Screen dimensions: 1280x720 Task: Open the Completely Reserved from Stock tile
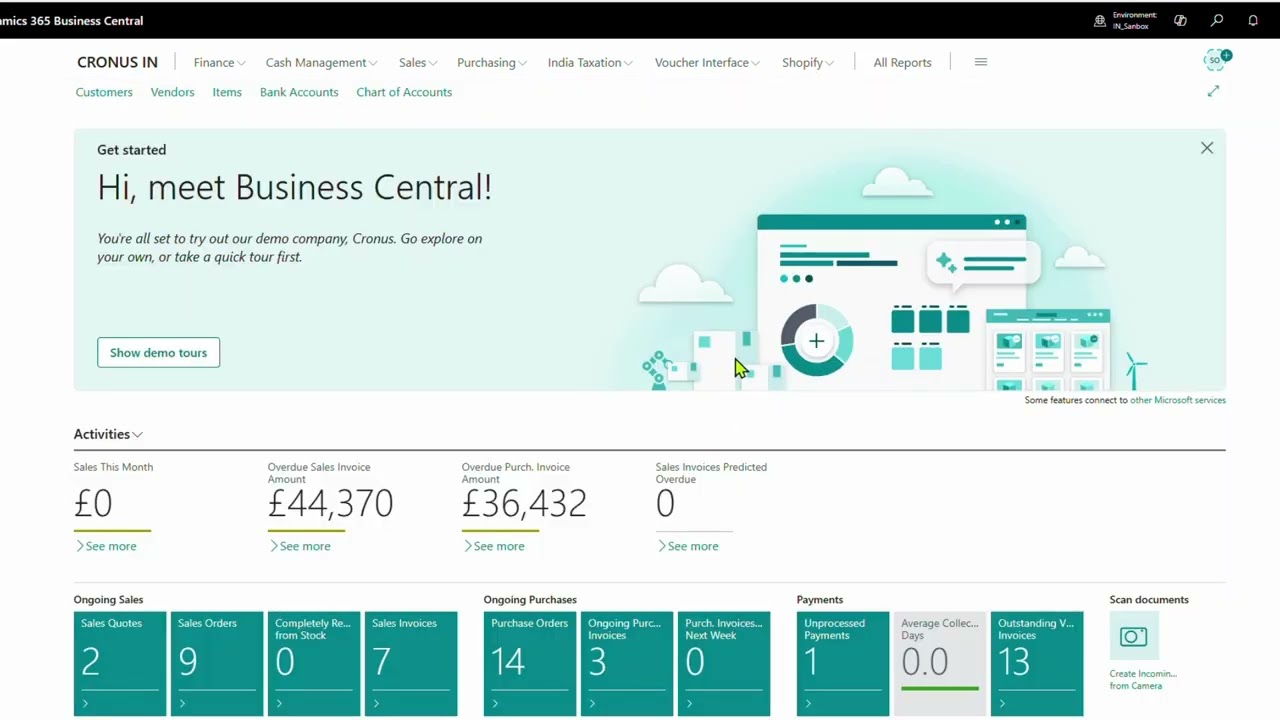[314, 664]
